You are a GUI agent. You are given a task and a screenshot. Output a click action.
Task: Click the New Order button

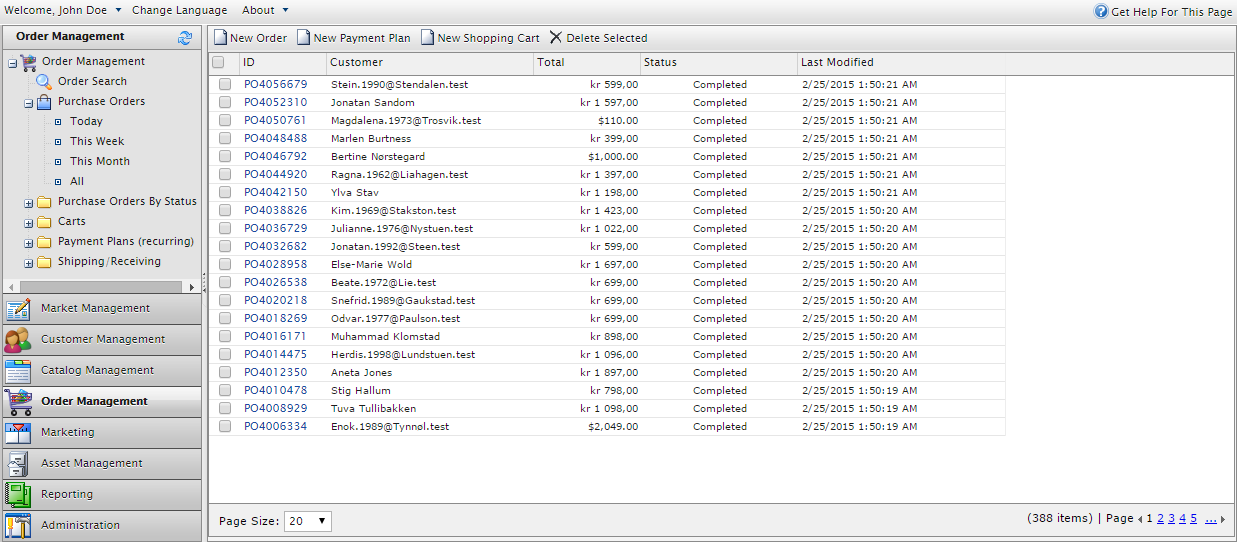(250, 38)
